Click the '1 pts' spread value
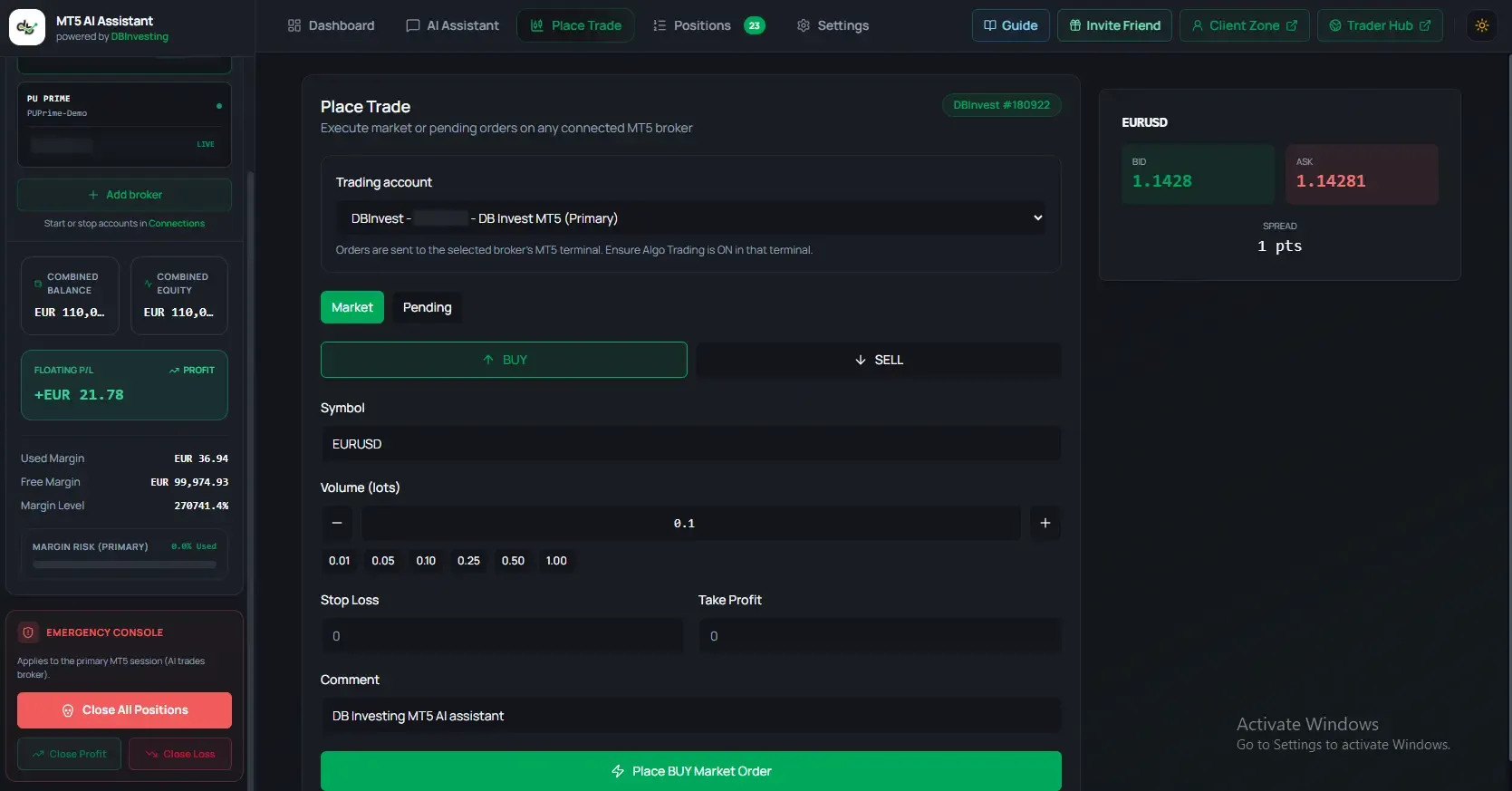 click(1279, 246)
